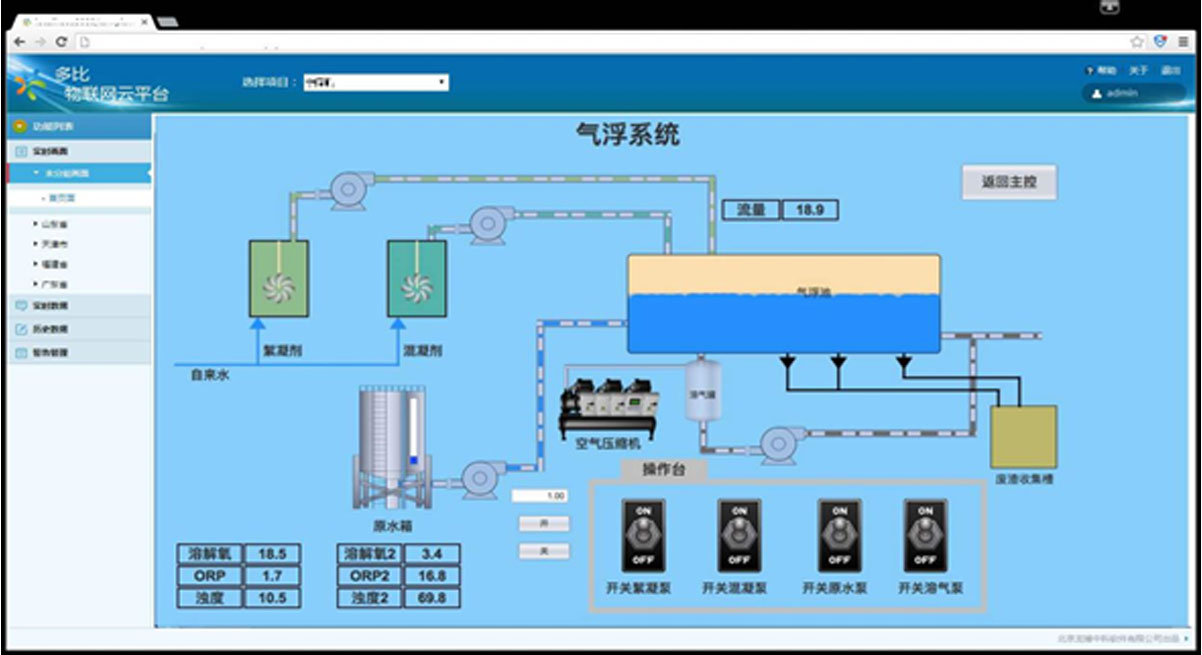Click the 絮凝剂 mixing tank icon

coord(278,279)
